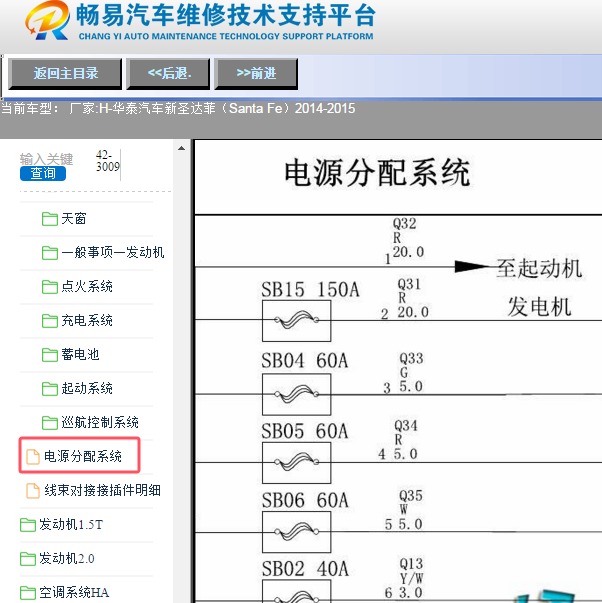Select the 发动机1.5T tree label

pos(71,525)
